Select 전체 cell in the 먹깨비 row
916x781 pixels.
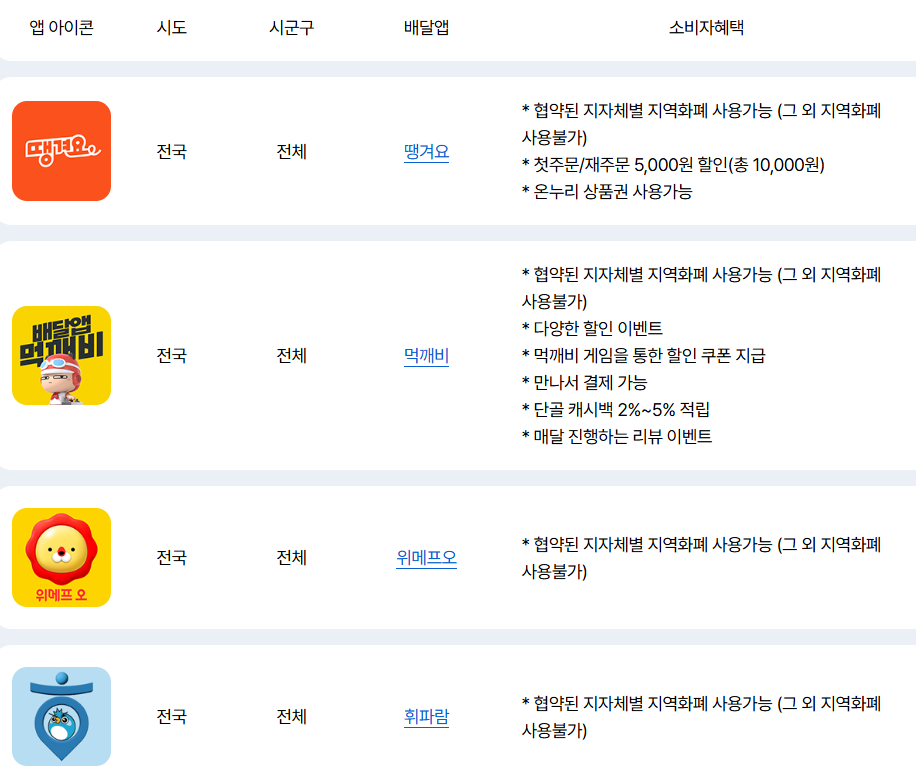(292, 355)
